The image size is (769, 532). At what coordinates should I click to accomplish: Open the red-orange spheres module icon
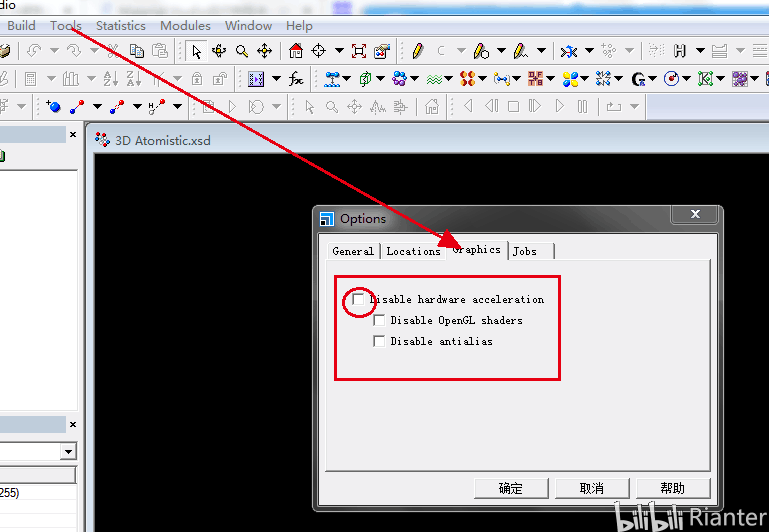tap(467, 78)
